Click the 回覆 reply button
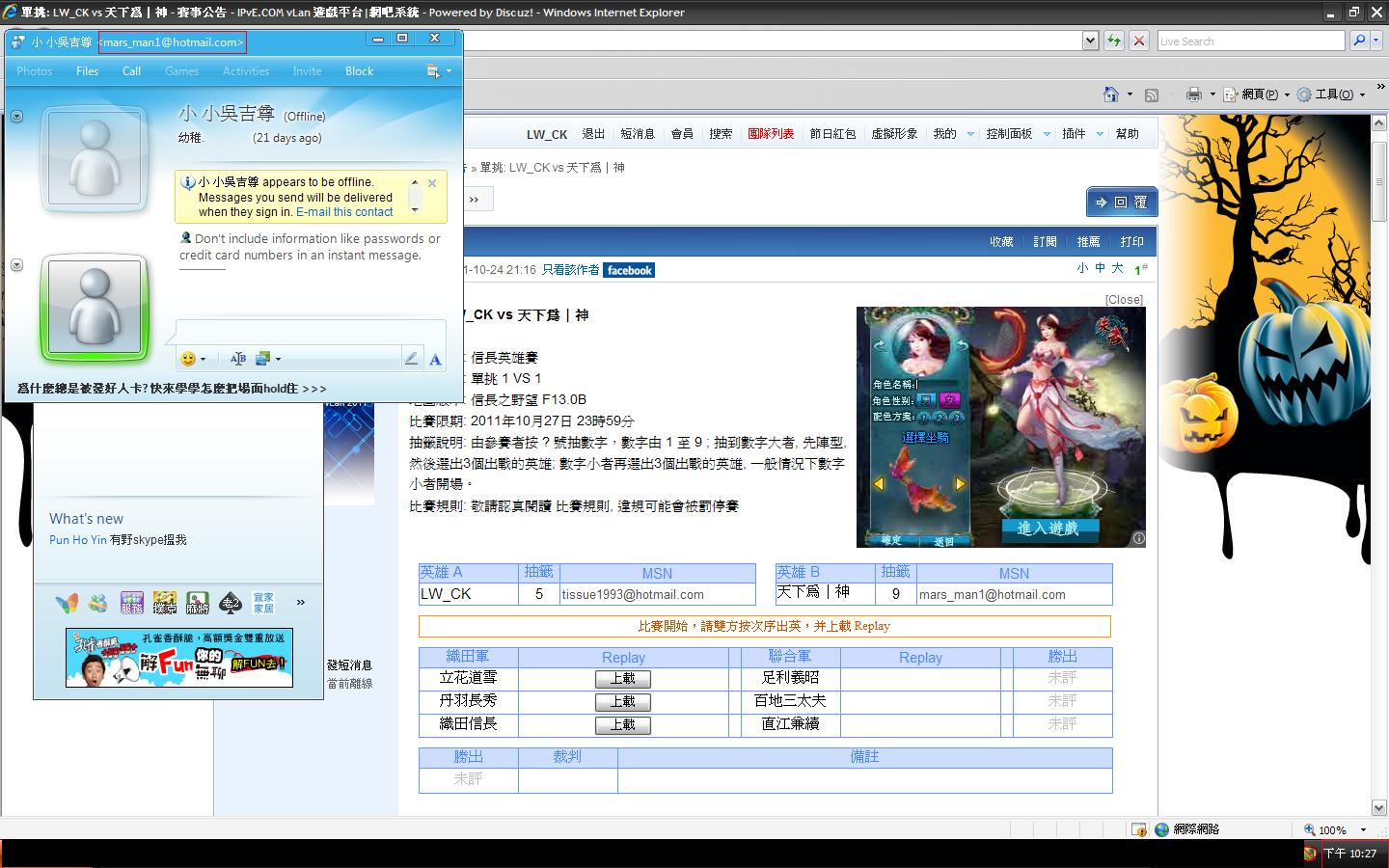This screenshot has width=1389, height=868. (x=1122, y=203)
